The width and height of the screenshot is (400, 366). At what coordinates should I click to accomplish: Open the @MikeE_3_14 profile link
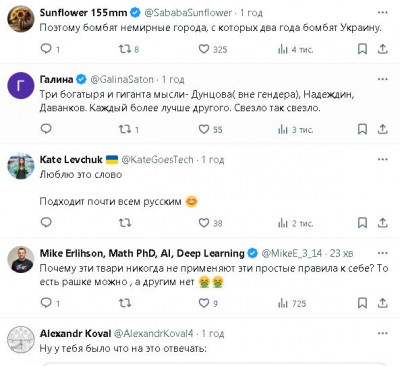point(292,253)
